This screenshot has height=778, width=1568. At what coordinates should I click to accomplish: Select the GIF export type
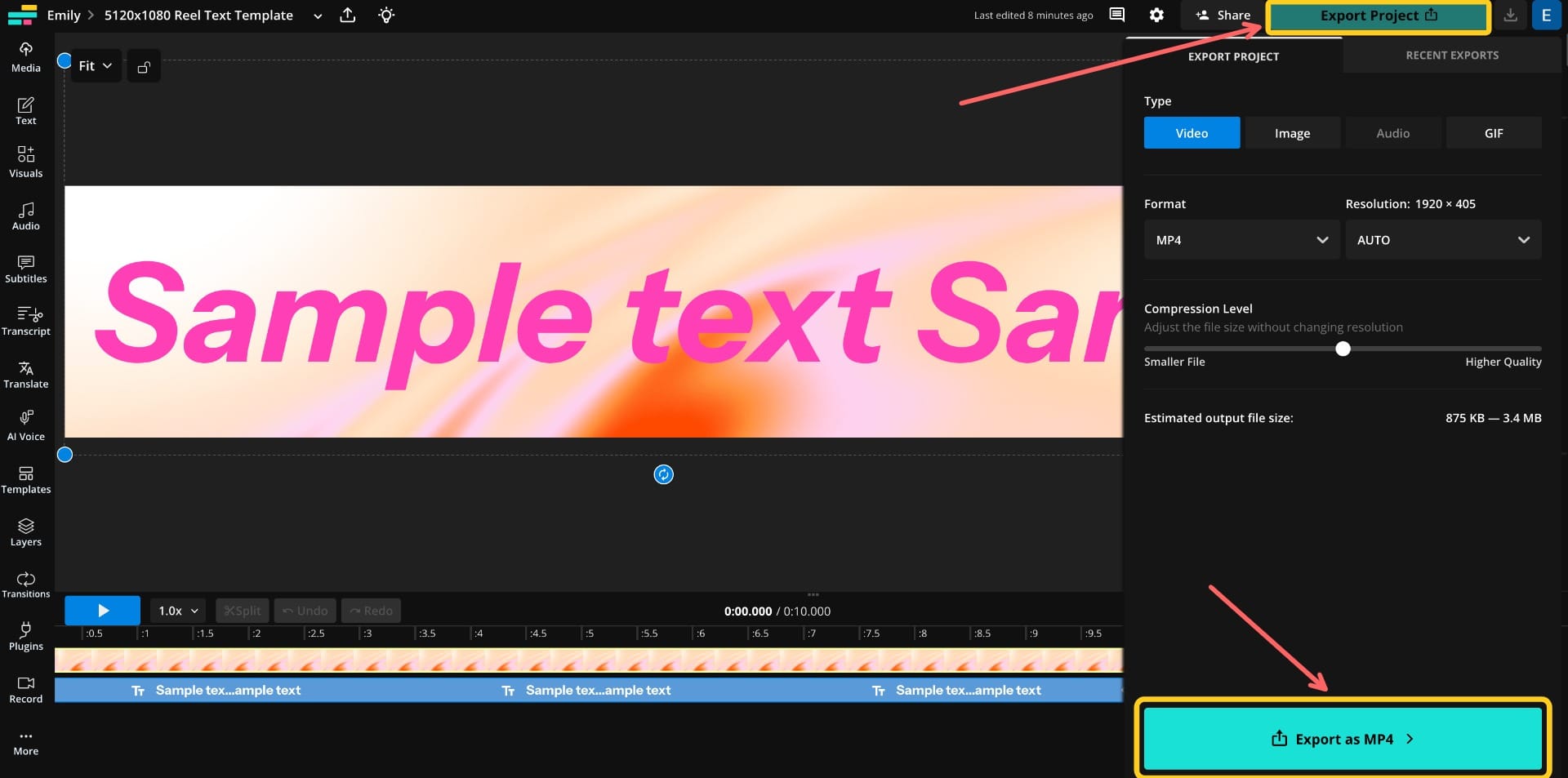1494,132
